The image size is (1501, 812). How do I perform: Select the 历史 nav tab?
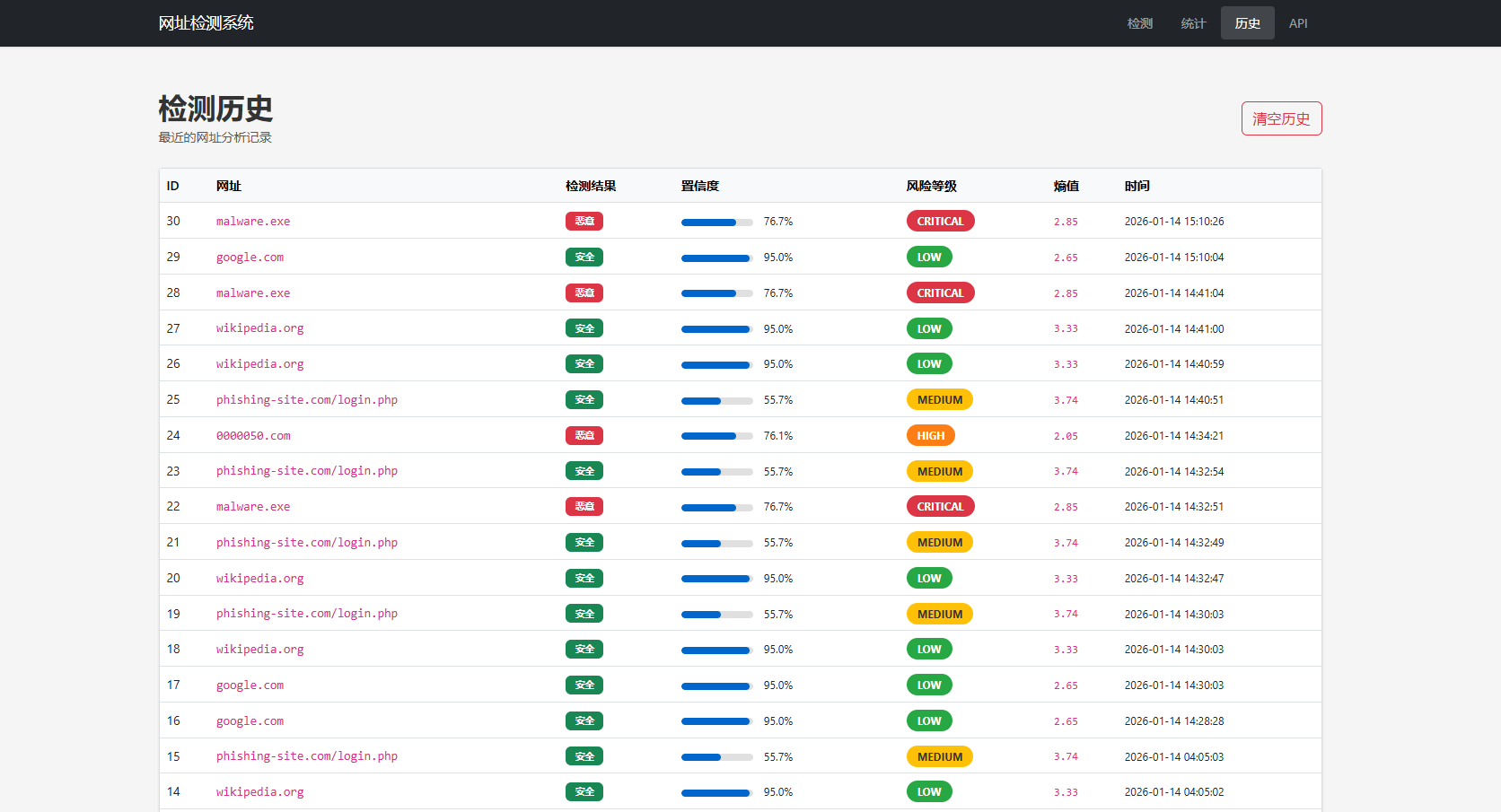[1247, 23]
